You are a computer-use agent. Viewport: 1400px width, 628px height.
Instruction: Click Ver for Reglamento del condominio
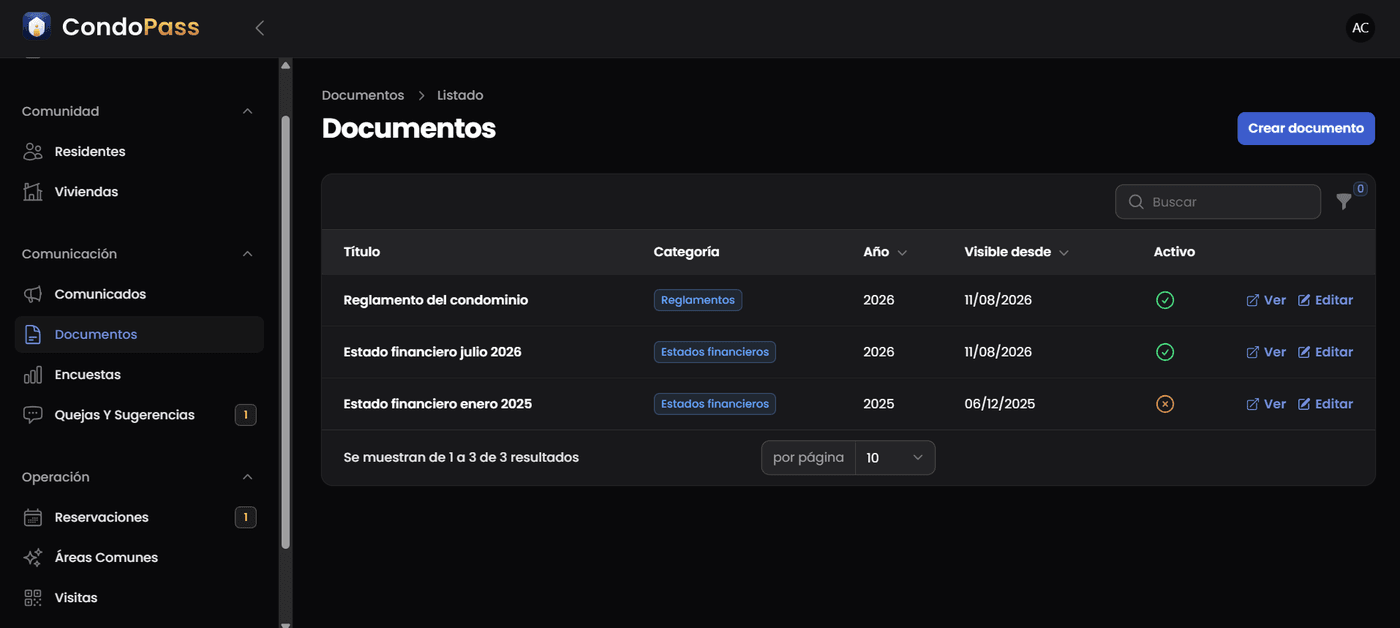coord(1266,300)
